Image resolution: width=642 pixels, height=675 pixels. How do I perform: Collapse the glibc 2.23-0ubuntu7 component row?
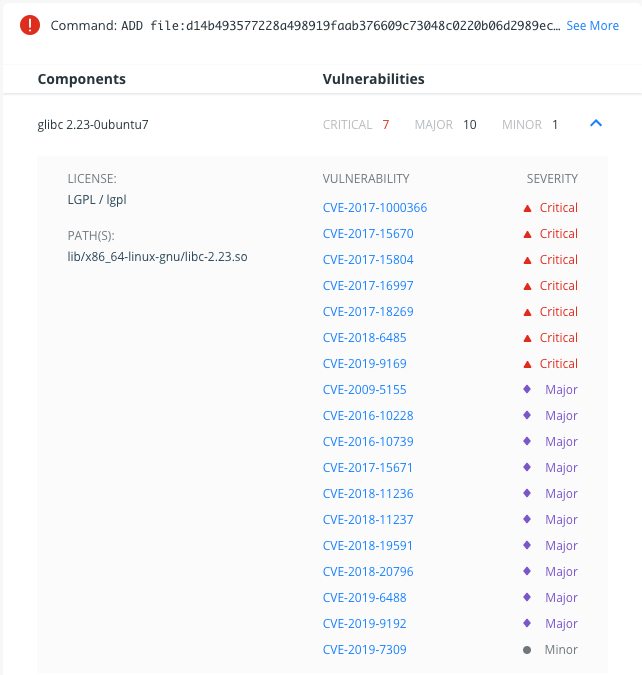click(596, 124)
